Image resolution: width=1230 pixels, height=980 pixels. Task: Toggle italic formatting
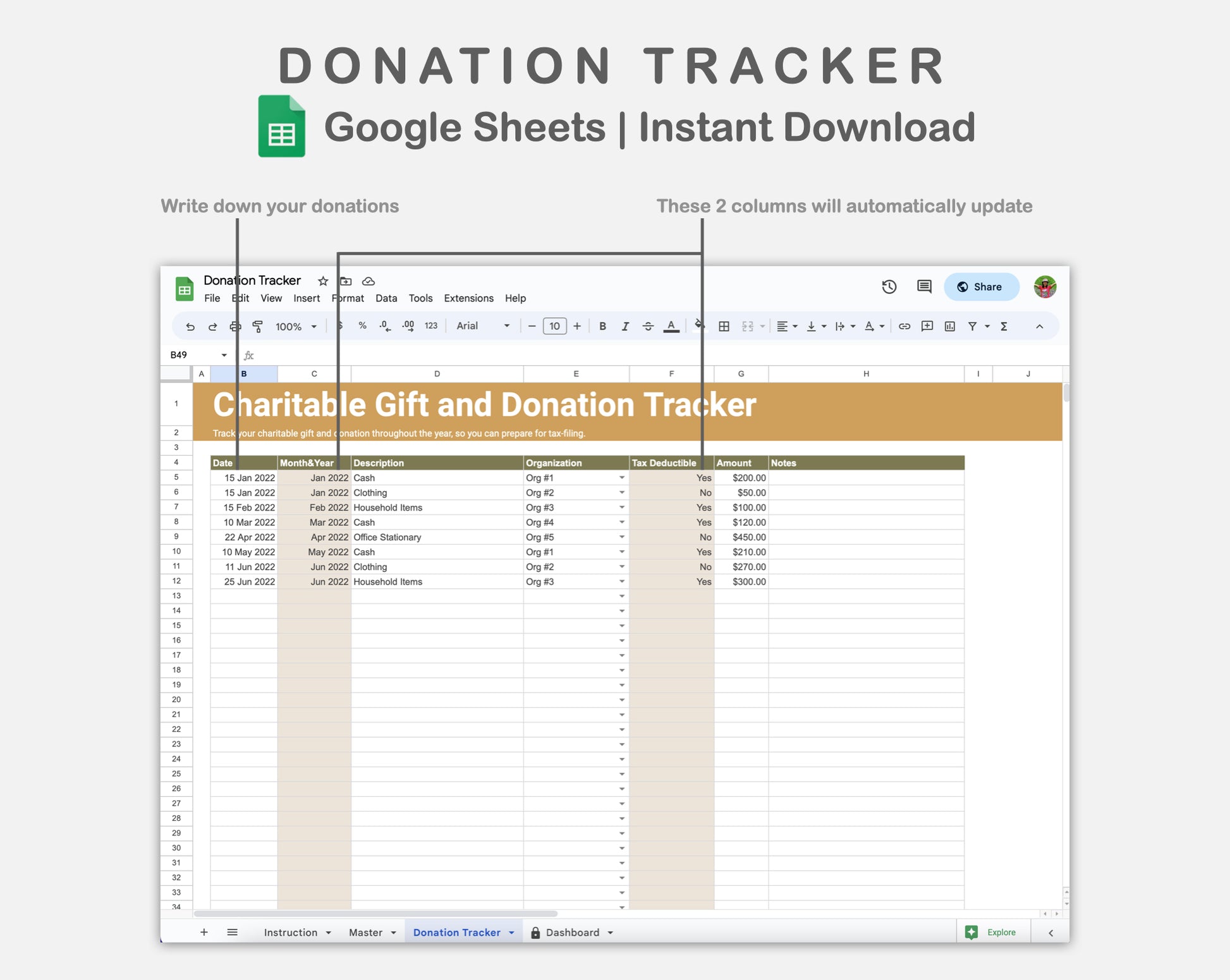click(625, 327)
